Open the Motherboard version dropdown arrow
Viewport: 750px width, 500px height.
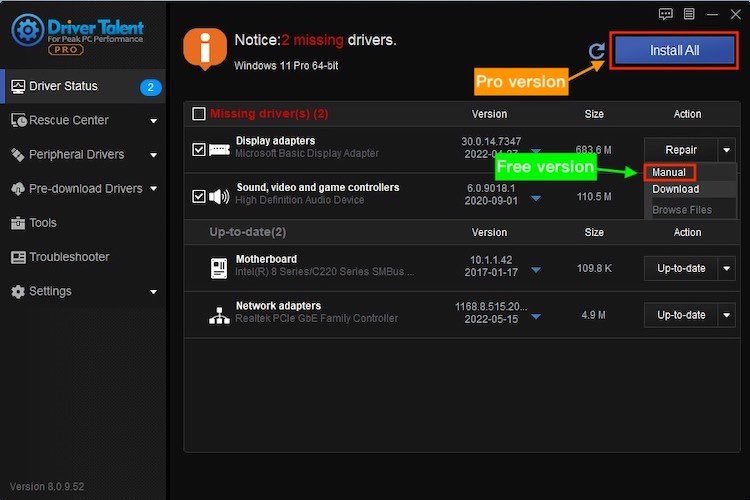pyautogui.click(x=536, y=270)
